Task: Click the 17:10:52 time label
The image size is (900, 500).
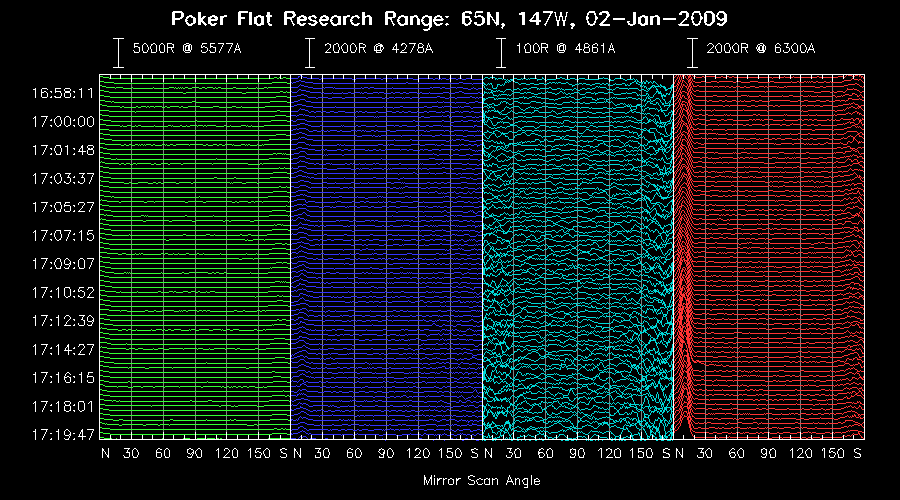Action: [63, 293]
